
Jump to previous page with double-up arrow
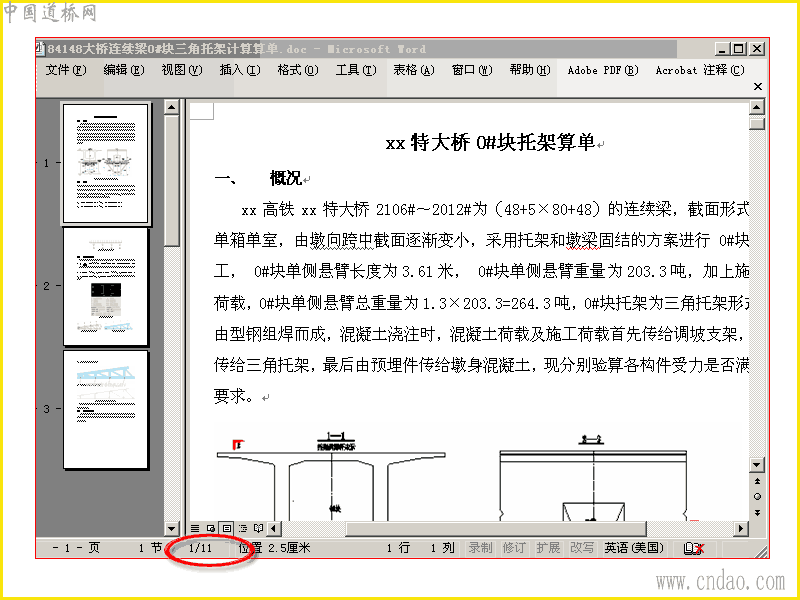(x=757, y=481)
